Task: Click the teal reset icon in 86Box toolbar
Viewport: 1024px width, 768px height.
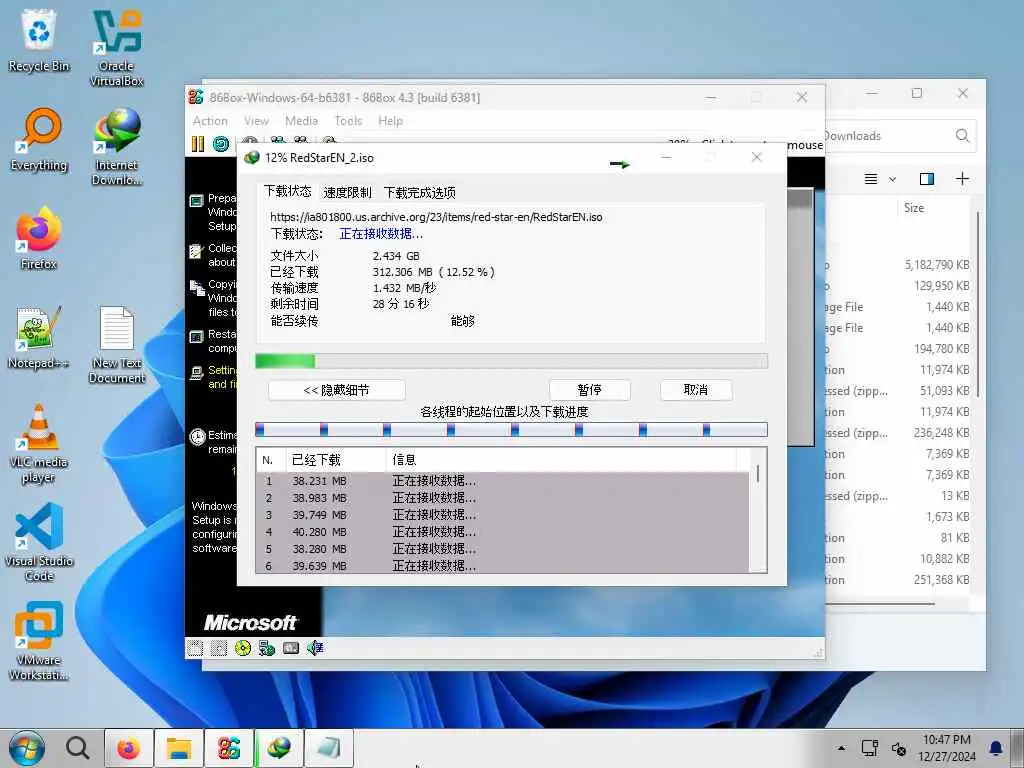Action: coord(221,144)
